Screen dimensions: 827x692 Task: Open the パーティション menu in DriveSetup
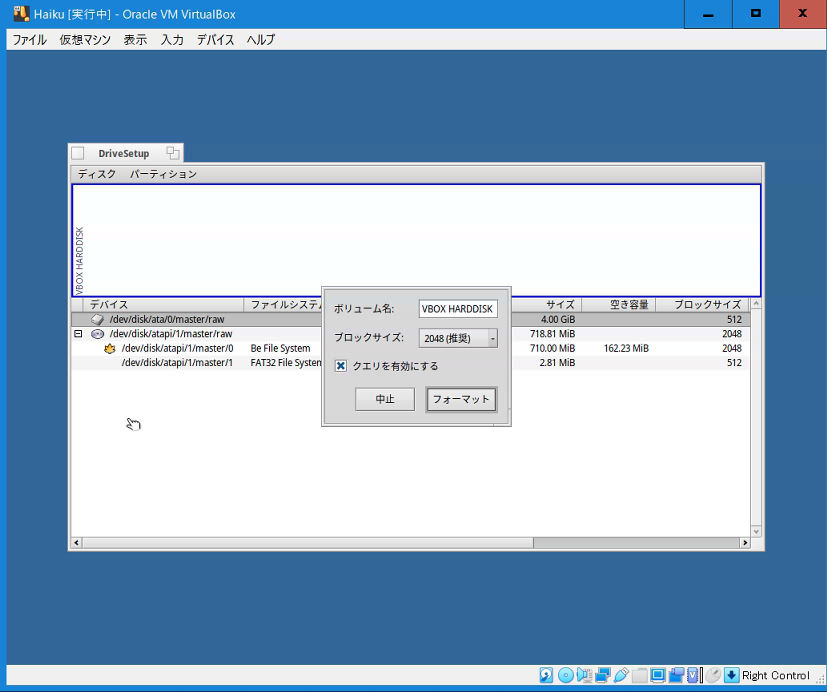164,174
